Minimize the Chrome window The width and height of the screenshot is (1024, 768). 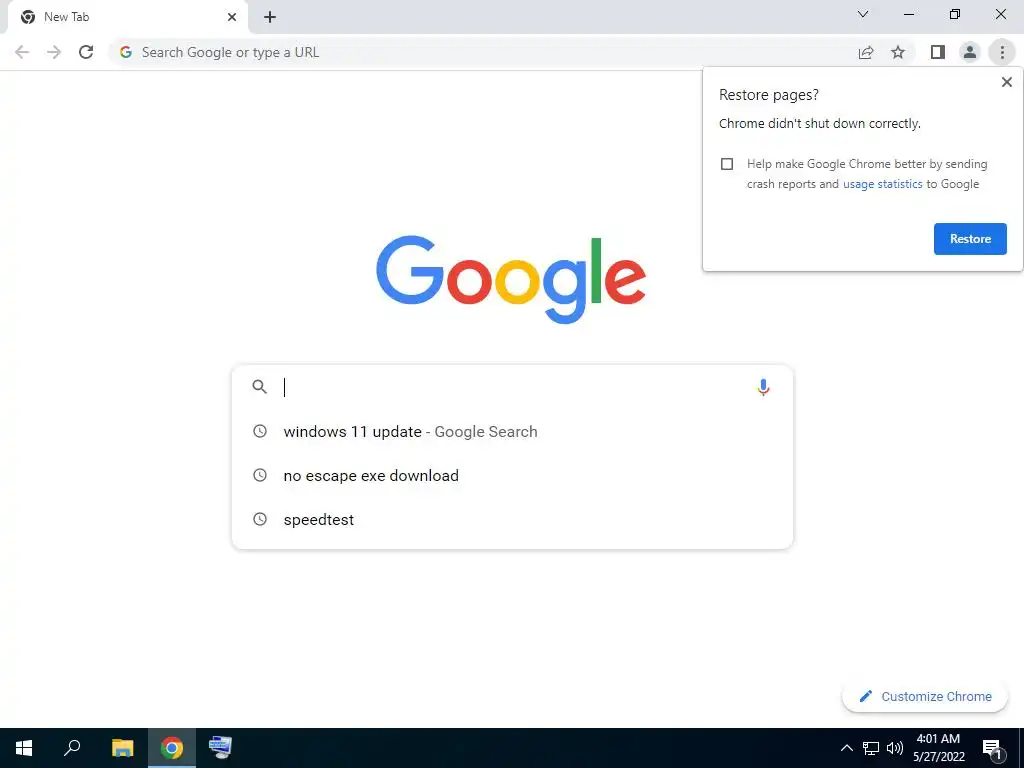[x=908, y=14]
